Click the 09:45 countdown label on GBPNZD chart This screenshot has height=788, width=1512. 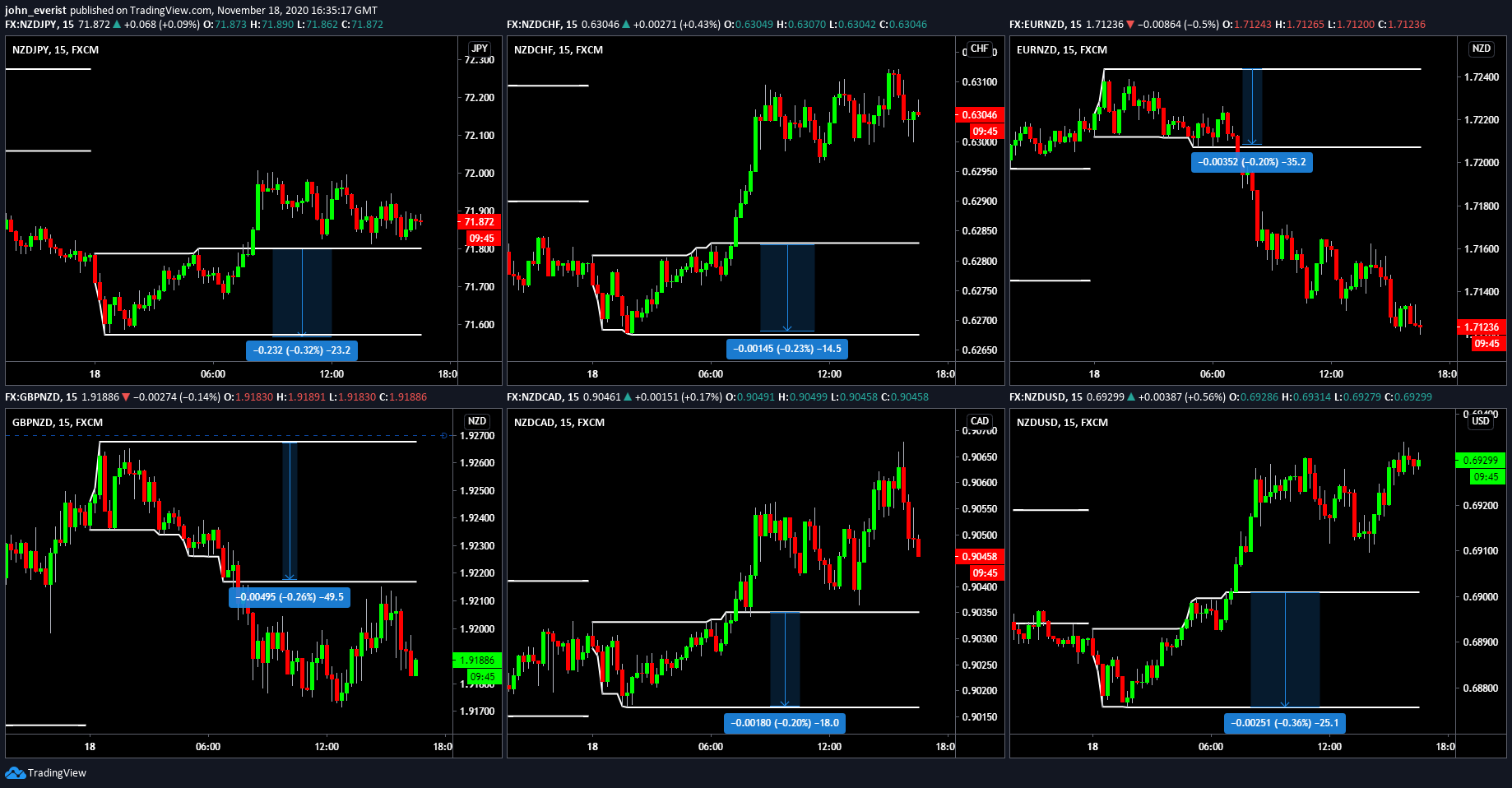(483, 677)
